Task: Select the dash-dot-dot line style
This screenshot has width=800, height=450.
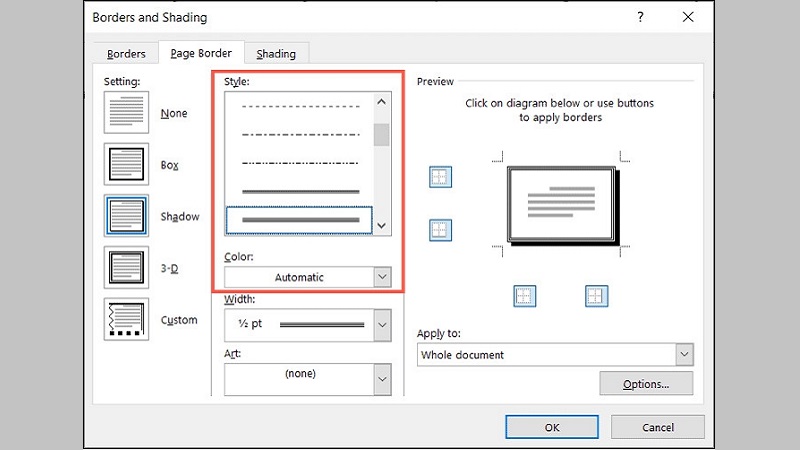Action: (x=301, y=163)
